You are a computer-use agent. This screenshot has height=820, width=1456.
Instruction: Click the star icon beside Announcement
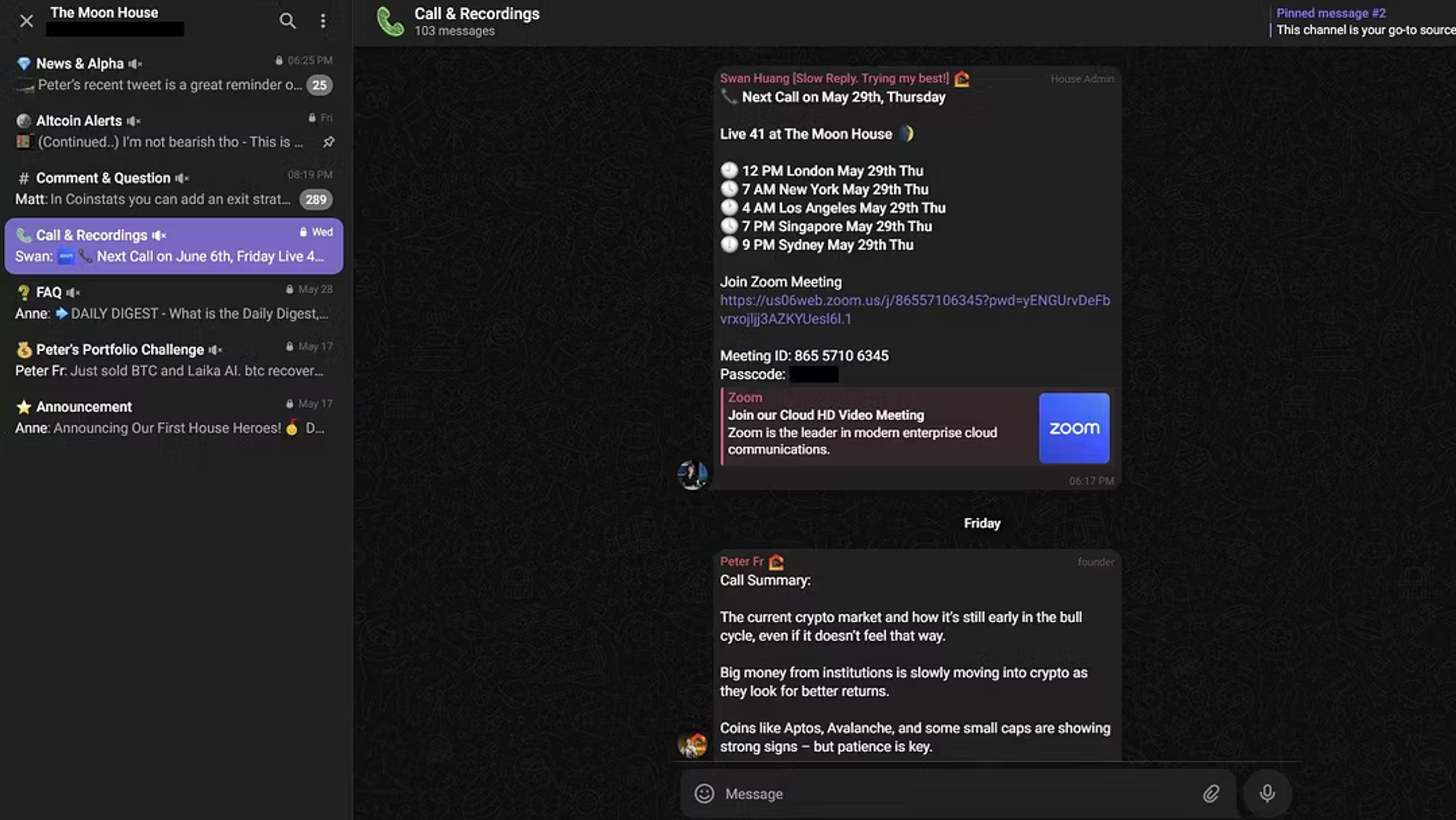(23, 407)
